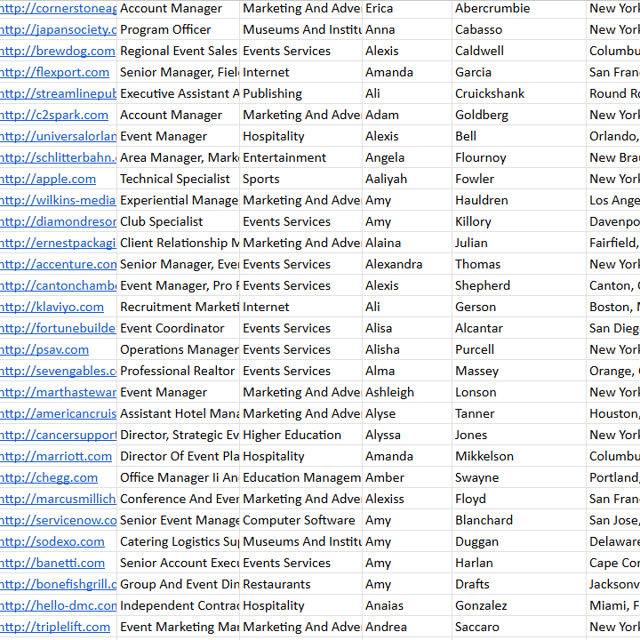Follow the wilkins-media link
Screen dimensions: 640x640
pos(58,200)
